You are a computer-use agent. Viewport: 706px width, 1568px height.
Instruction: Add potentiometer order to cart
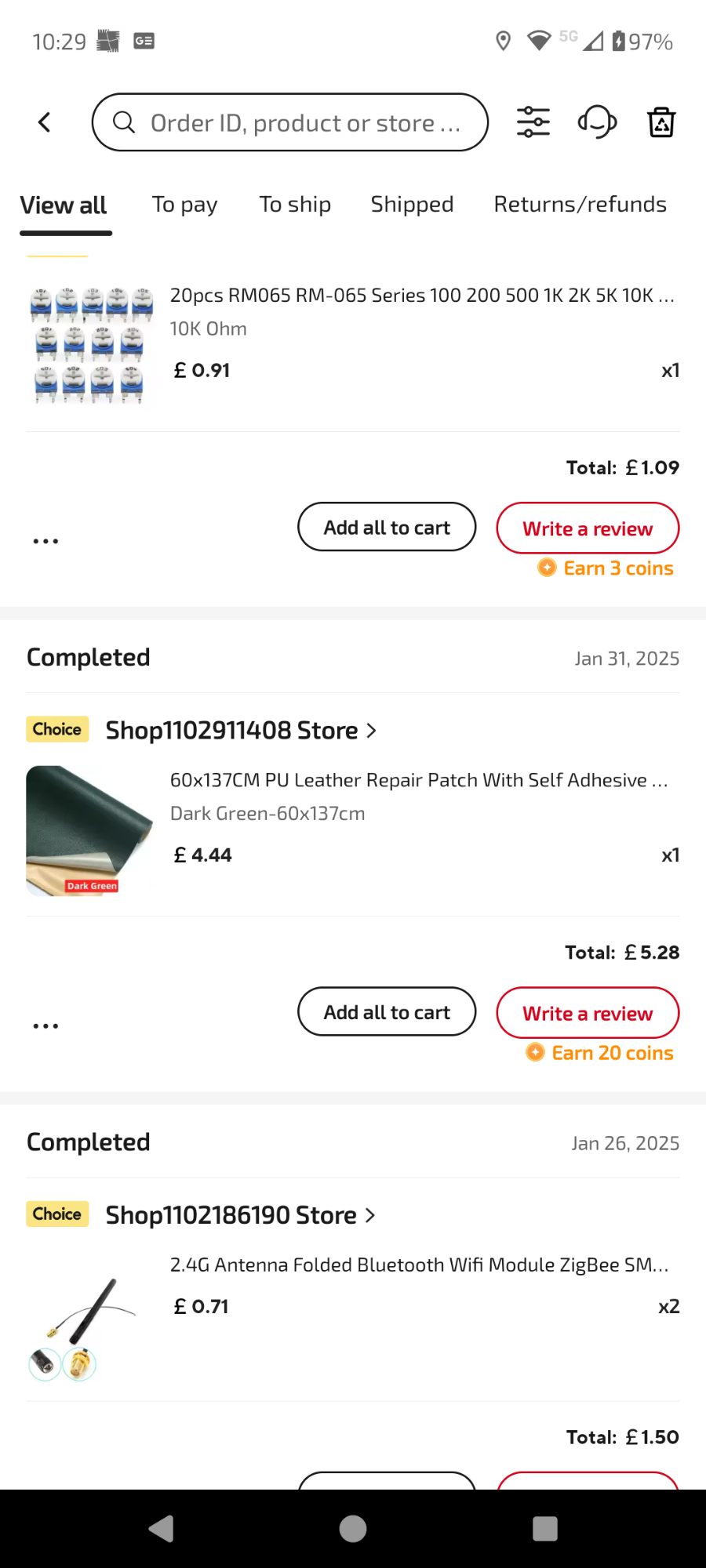(387, 527)
